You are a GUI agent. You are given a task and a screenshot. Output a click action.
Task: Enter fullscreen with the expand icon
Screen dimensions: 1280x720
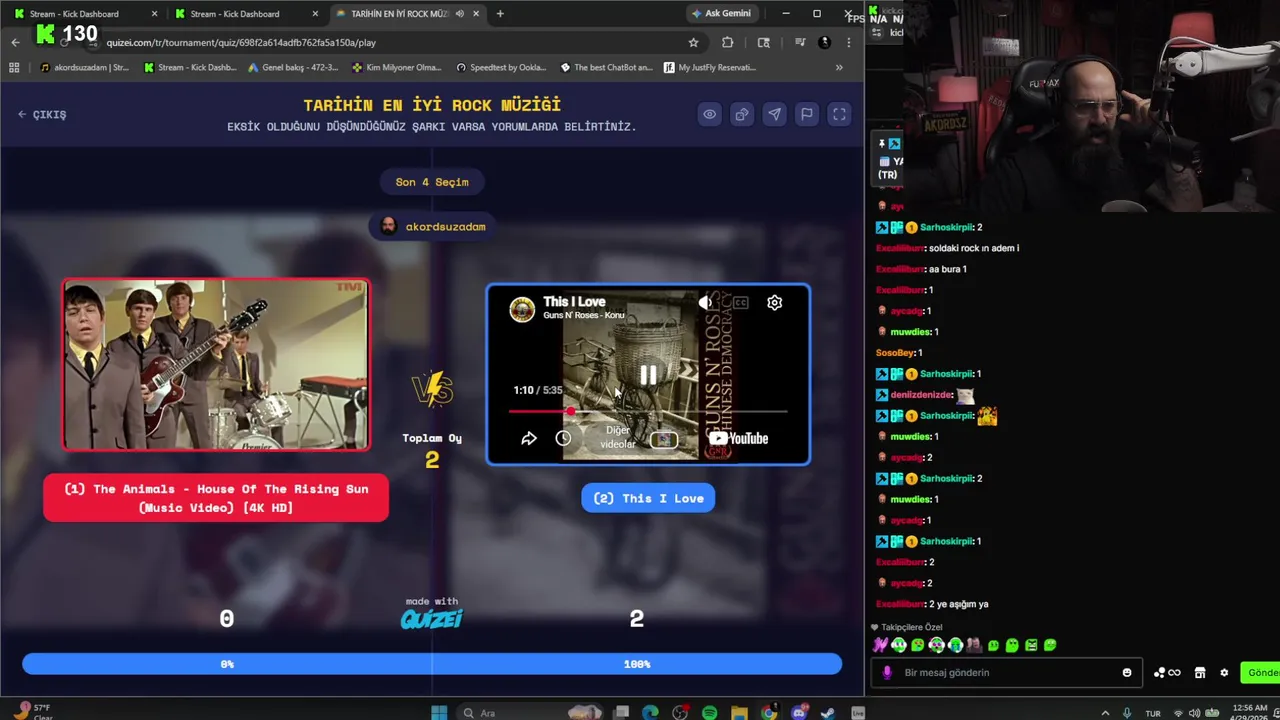point(839,114)
